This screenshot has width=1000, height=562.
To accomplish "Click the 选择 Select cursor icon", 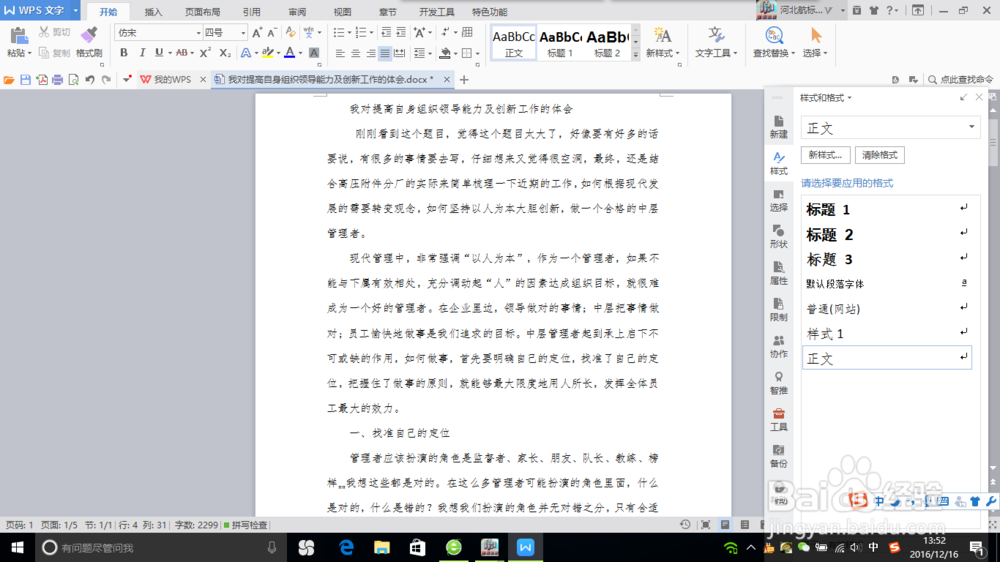I will tap(816, 36).
